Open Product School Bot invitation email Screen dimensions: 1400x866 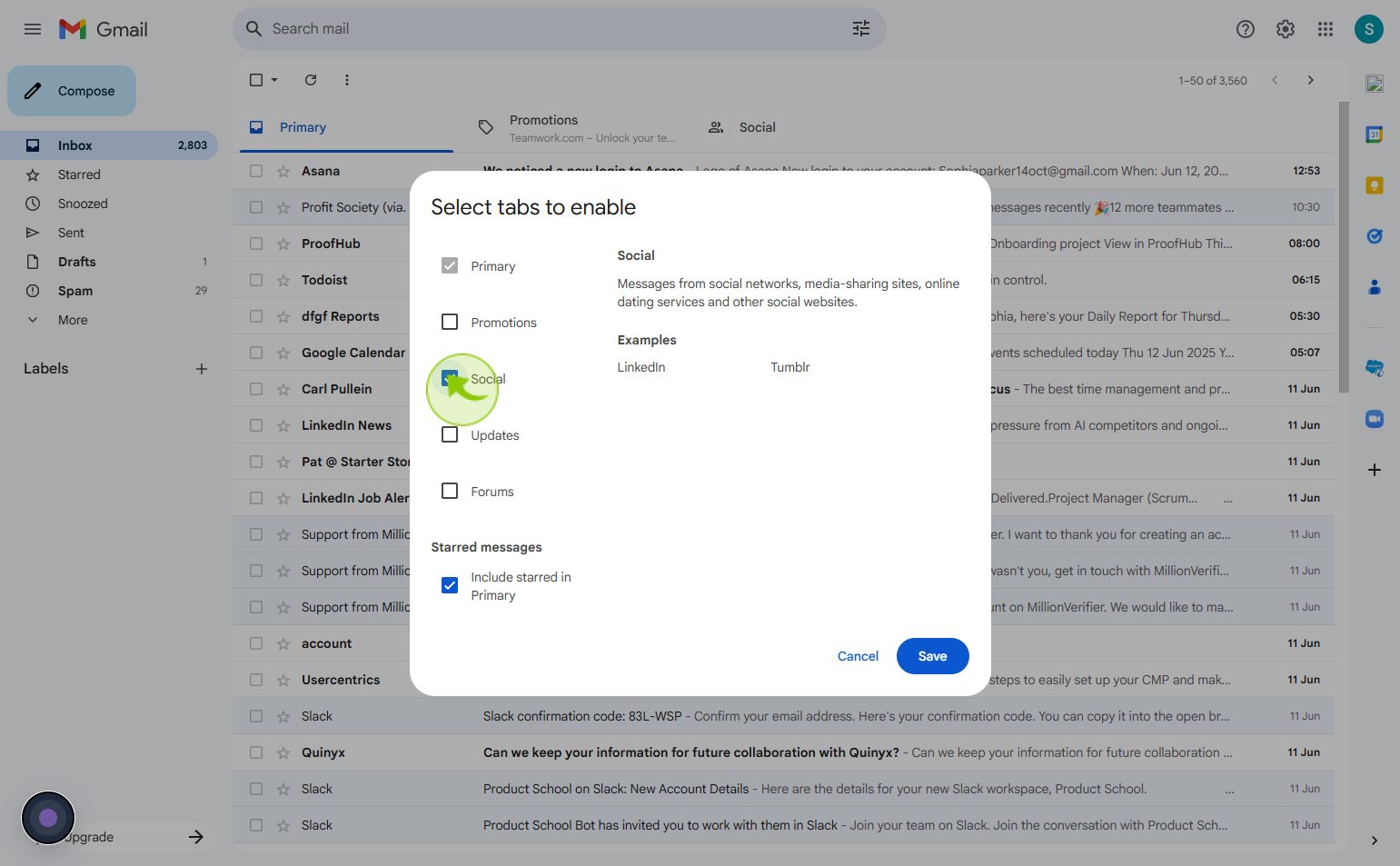783,825
